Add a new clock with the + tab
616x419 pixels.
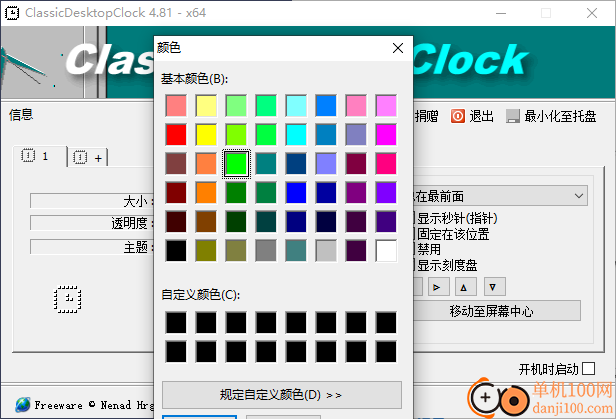(x=88, y=157)
